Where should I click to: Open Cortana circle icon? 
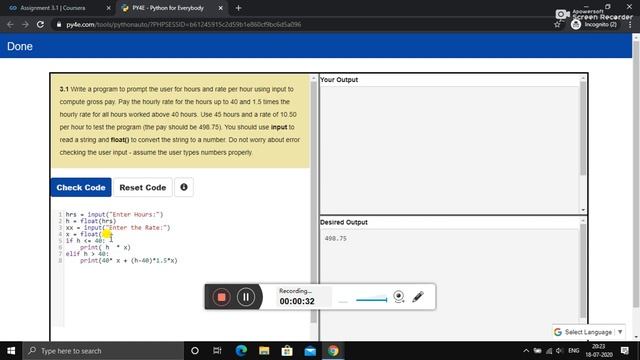(x=195, y=351)
